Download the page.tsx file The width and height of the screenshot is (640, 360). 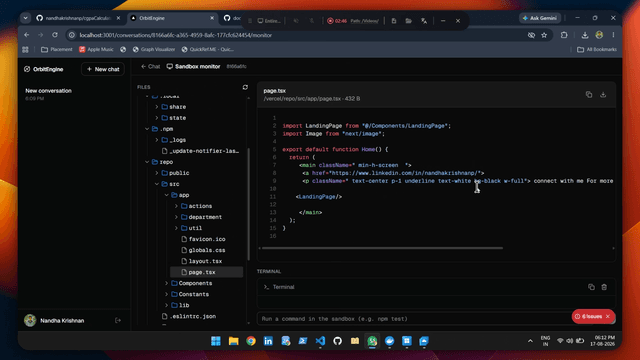click(603, 95)
